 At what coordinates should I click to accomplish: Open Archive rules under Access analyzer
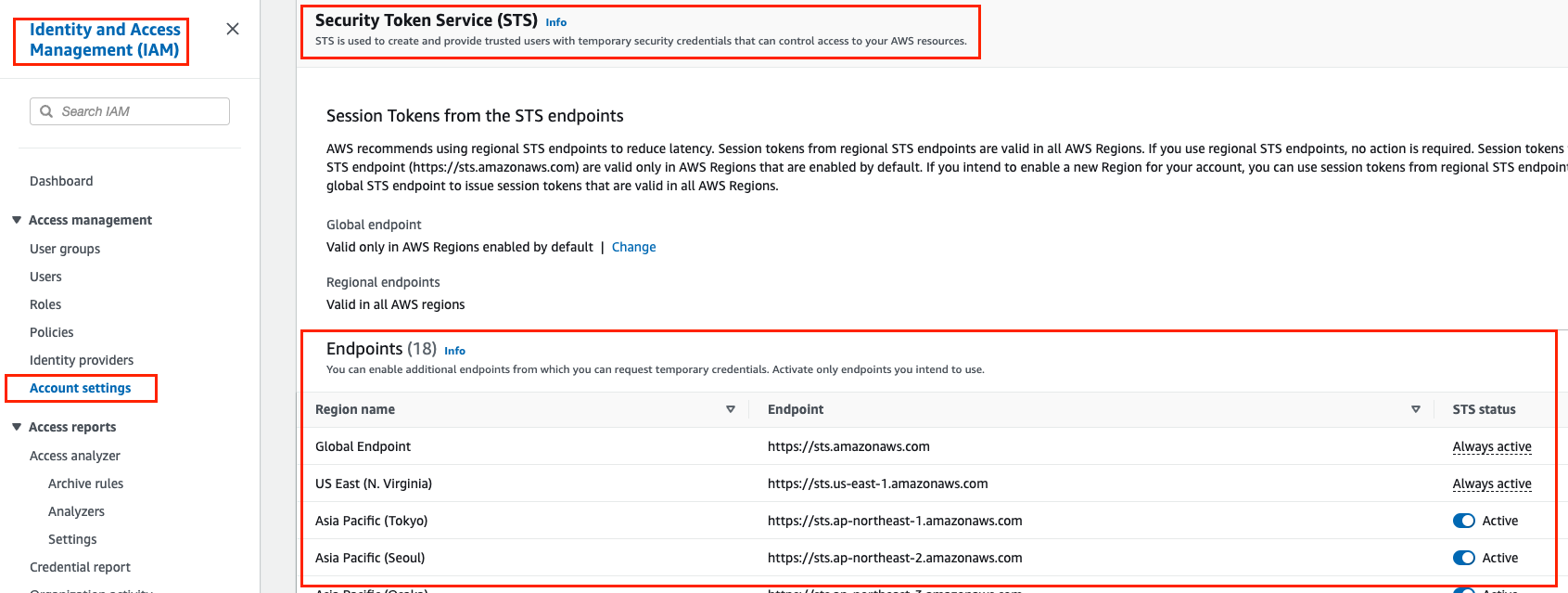[85, 483]
